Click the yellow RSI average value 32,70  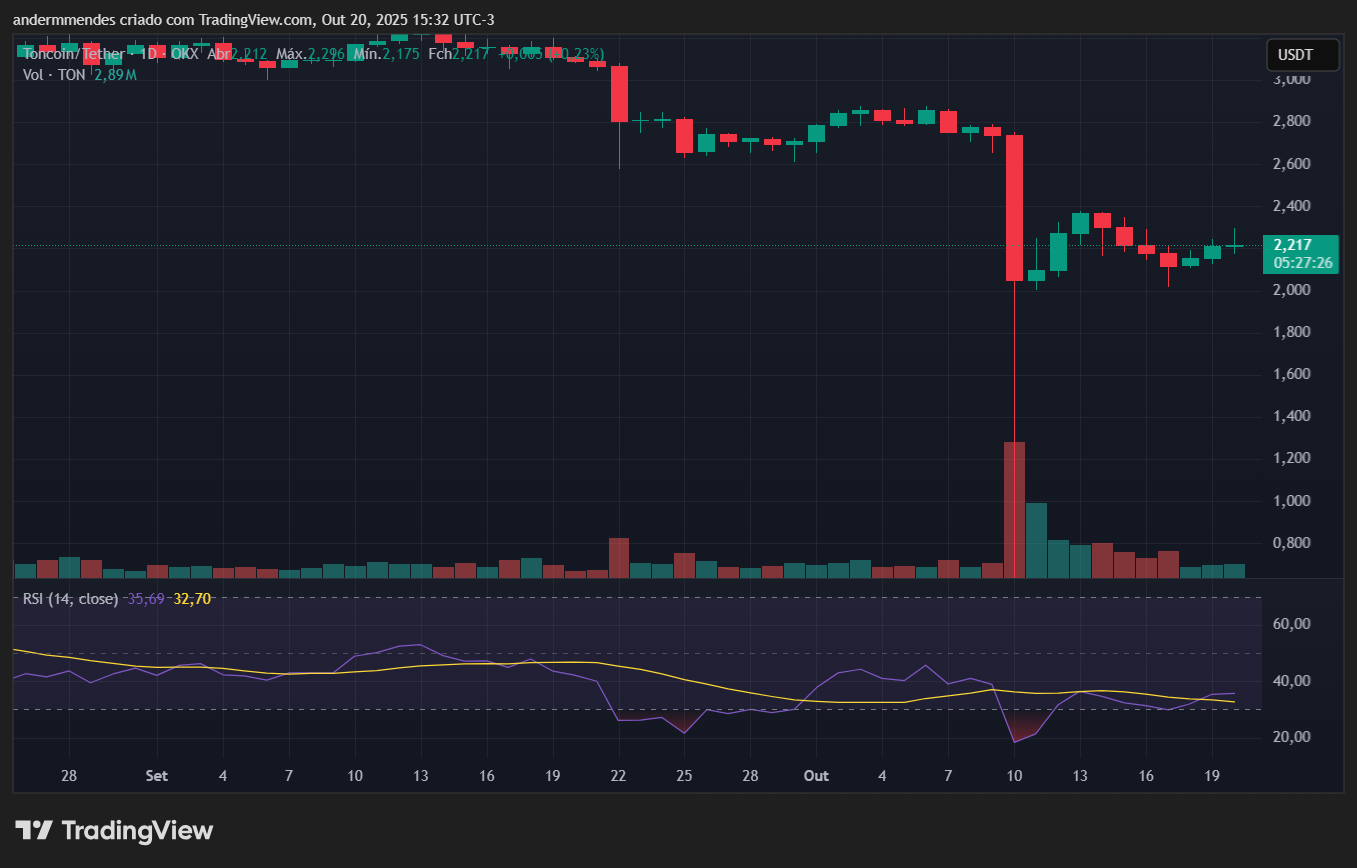coord(192,599)
